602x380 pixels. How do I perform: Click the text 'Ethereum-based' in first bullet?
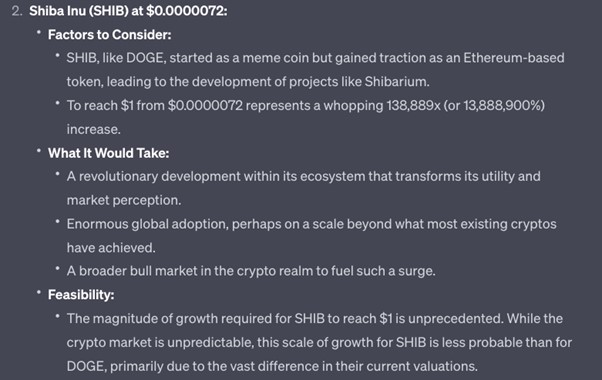(x=514, y=58)
